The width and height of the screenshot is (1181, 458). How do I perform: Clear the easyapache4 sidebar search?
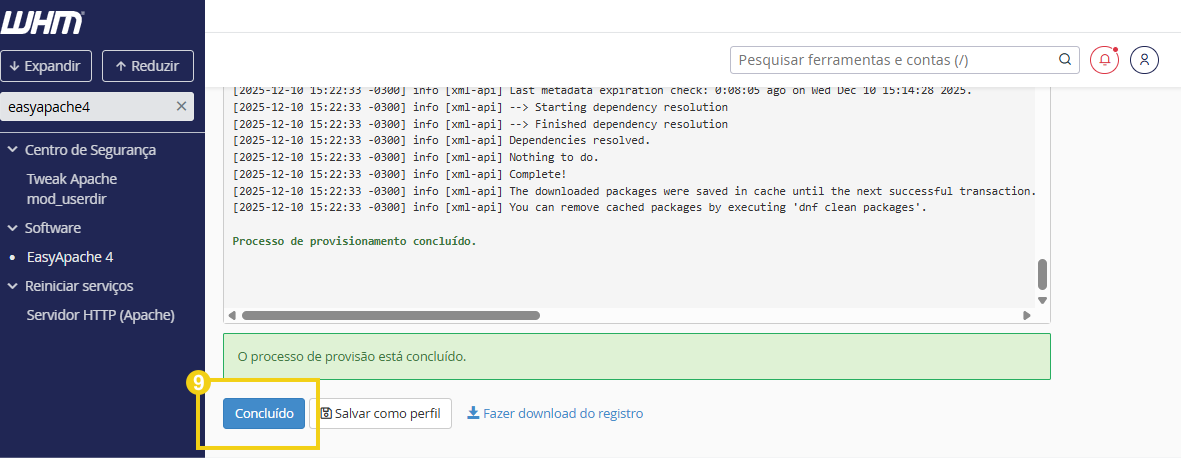point(181,106)
